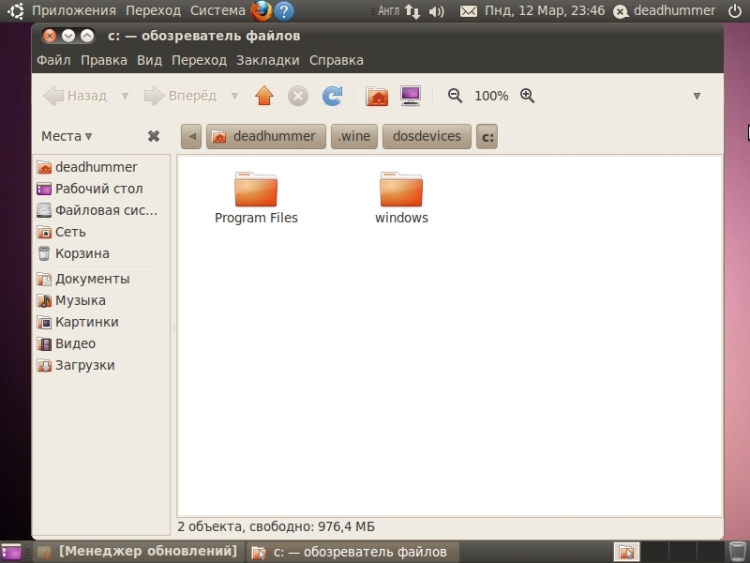This screenshot has width=750, height=563.
Task: Select Корзина in the places sidebar
Action: (82, 254)
